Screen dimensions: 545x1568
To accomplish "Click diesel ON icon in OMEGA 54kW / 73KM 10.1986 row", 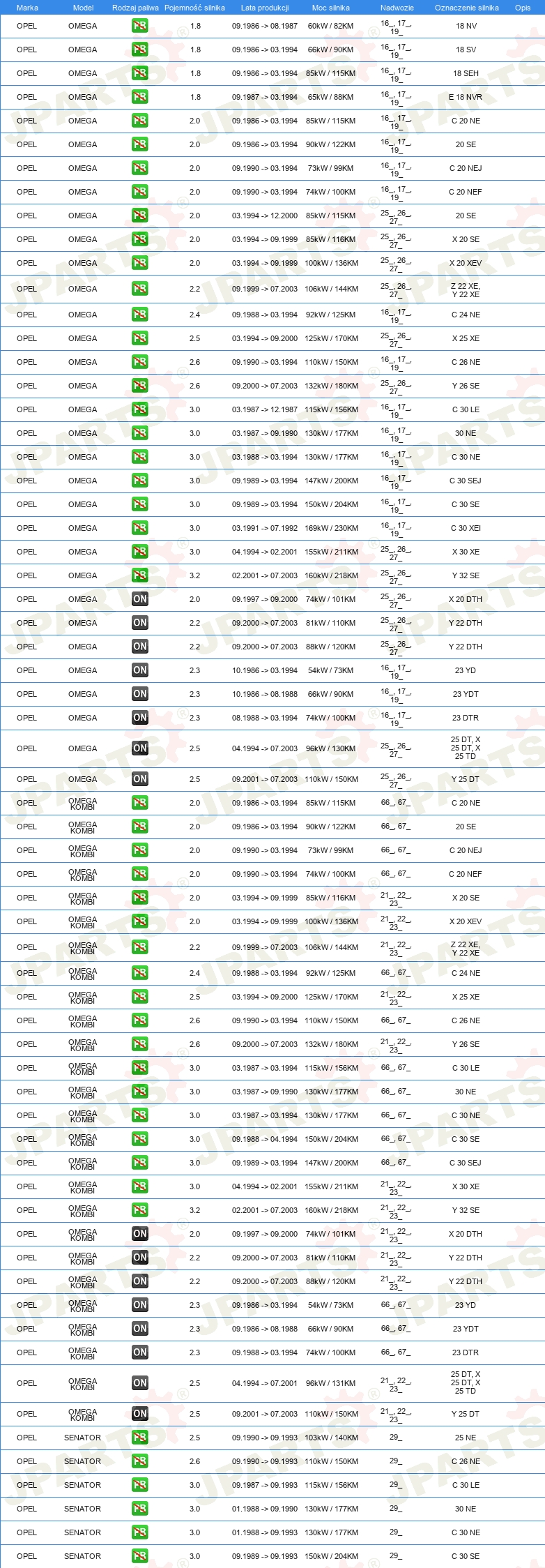I will coord(139,670).
